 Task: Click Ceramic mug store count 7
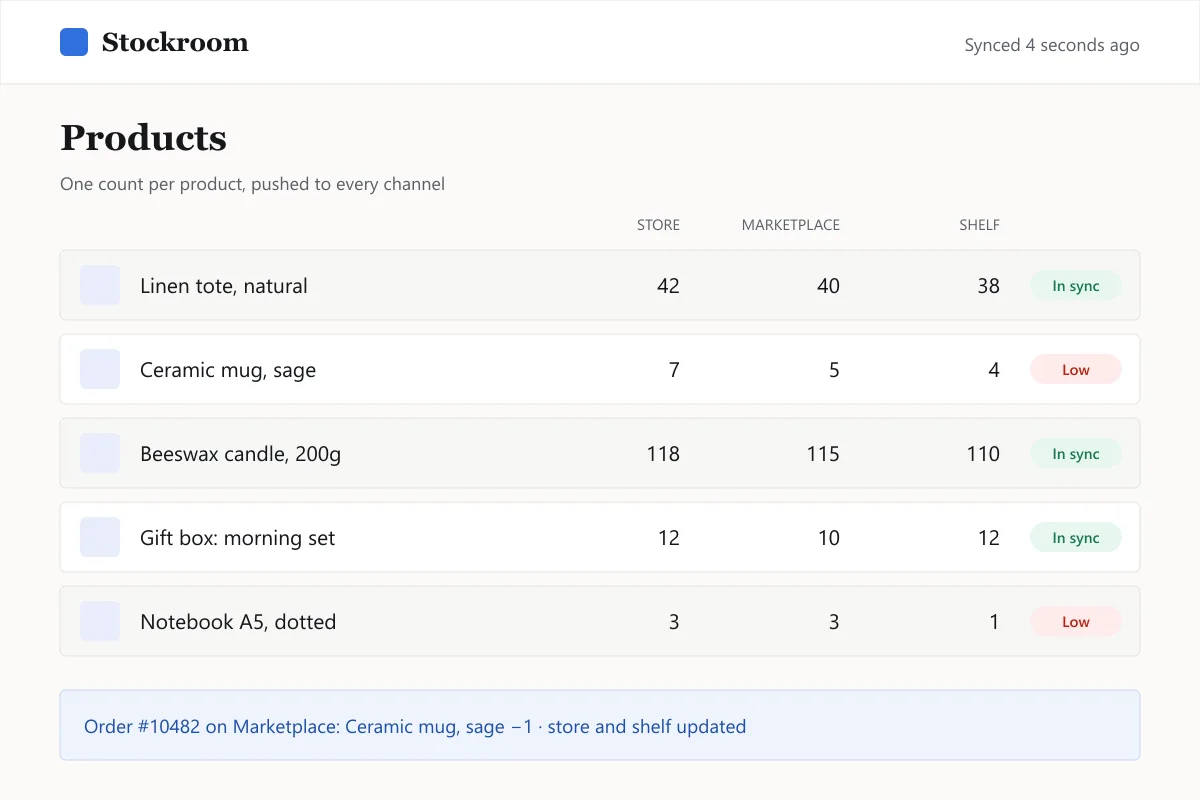point(674,370)
